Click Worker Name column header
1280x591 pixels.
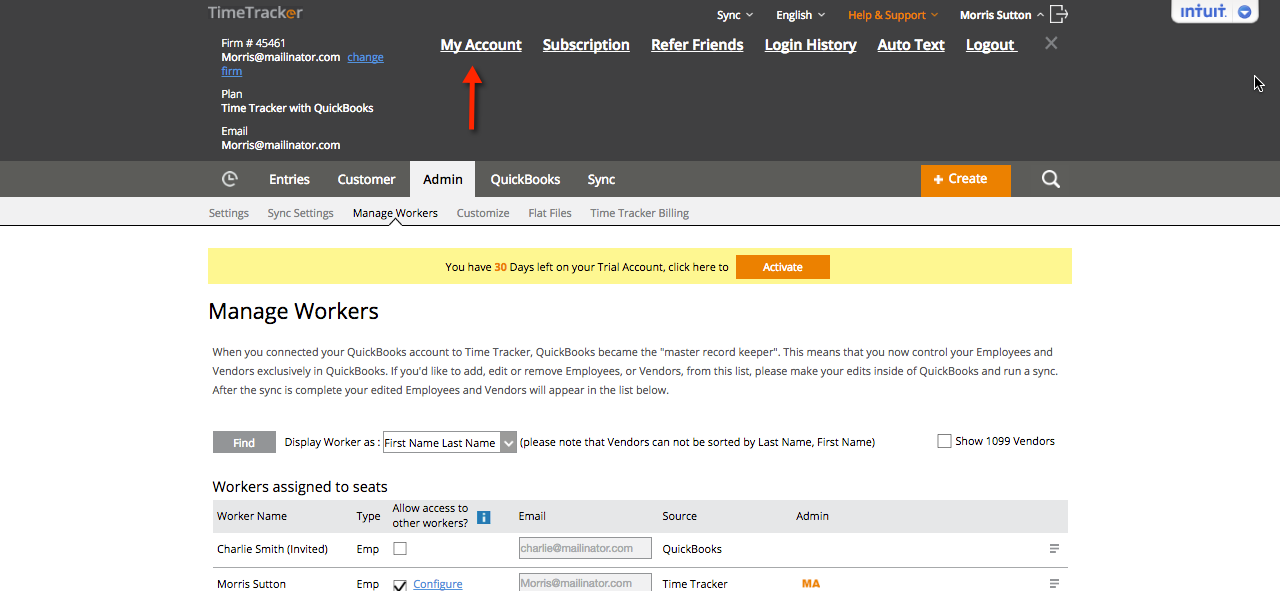click(252, 516)
